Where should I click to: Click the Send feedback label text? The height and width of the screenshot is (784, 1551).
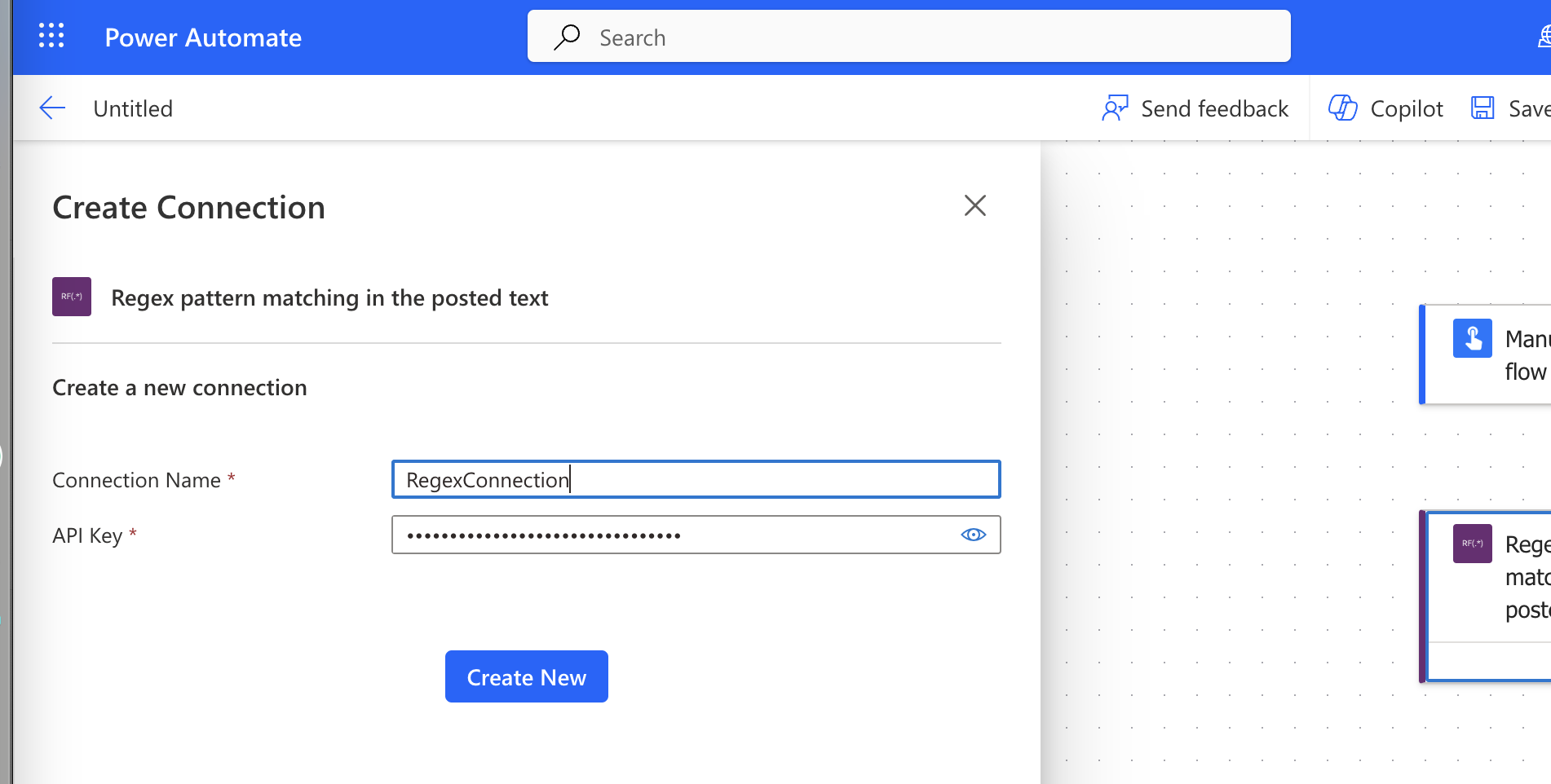pyautogui.click(x=1213, y=108)
